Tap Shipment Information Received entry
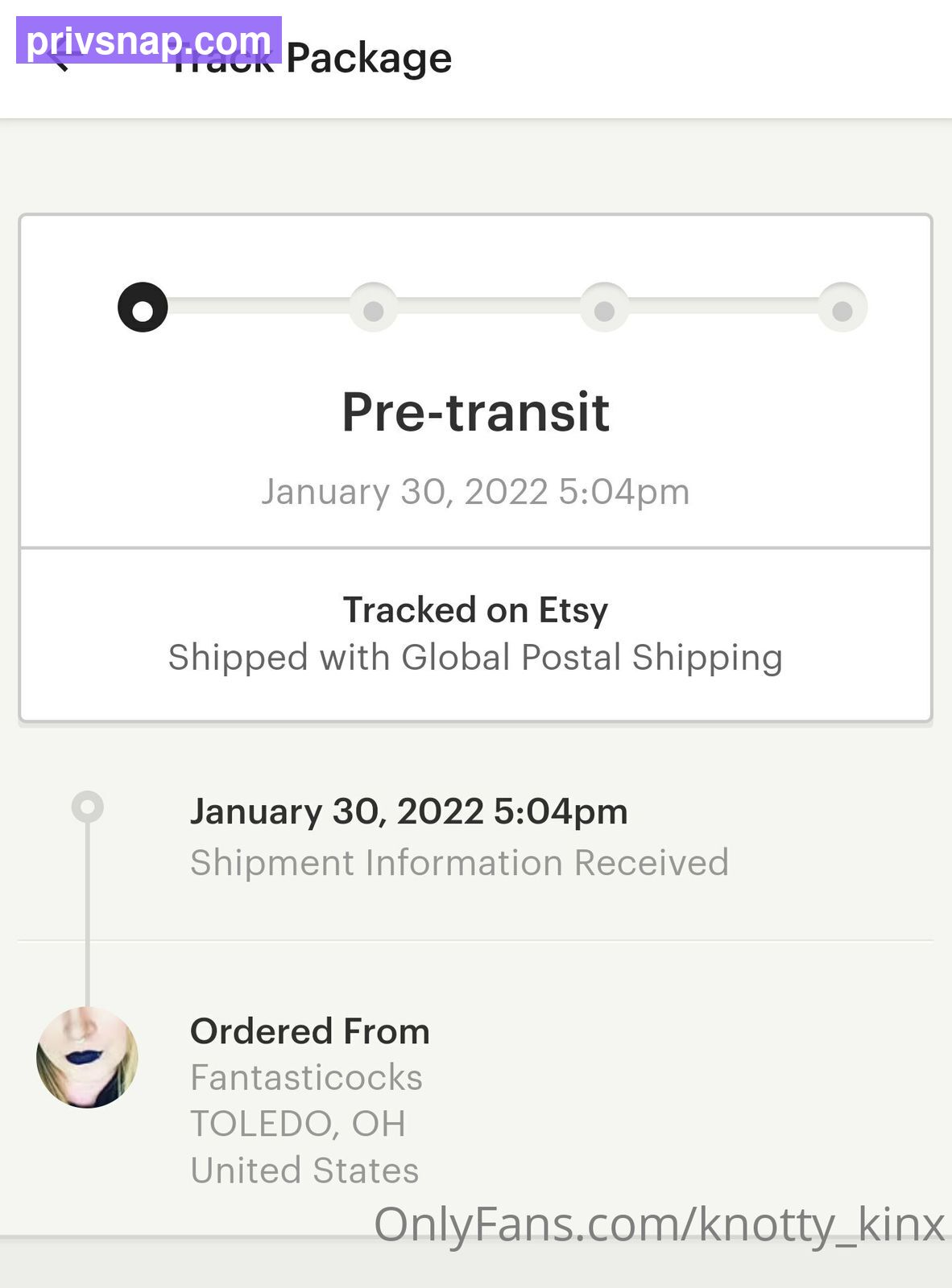The height and width of the screenshot is (1288, 952). (459, 862)
